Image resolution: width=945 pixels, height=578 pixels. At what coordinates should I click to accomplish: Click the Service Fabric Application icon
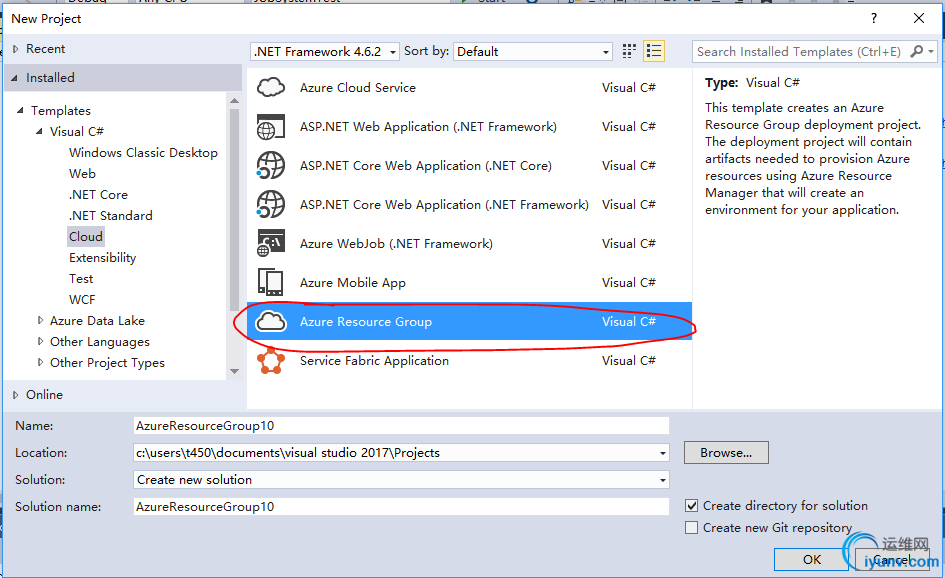point(271,360)
